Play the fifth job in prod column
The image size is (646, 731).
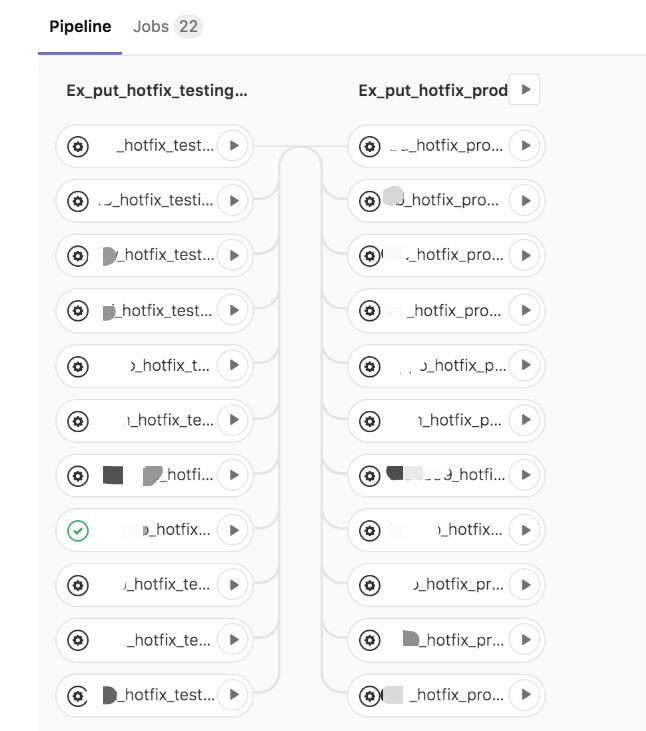[x=525, y=365]
